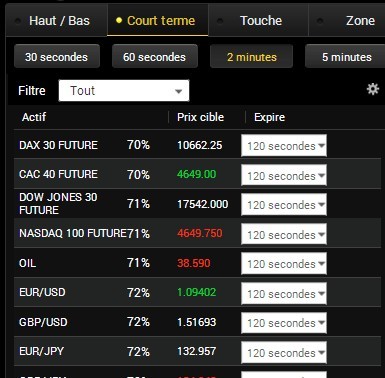
Task: Click the Filtre label
Action: 32,91
